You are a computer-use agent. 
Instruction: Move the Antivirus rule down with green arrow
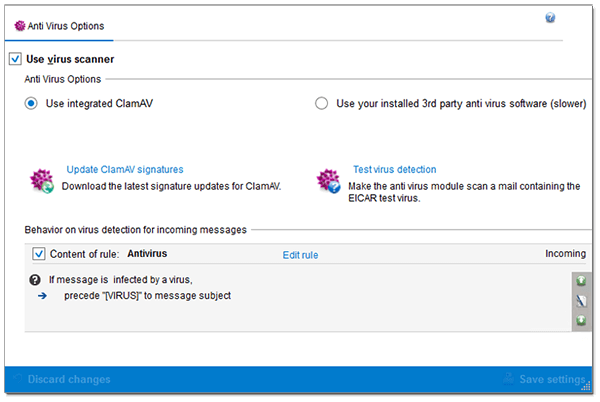pos(581,320)
